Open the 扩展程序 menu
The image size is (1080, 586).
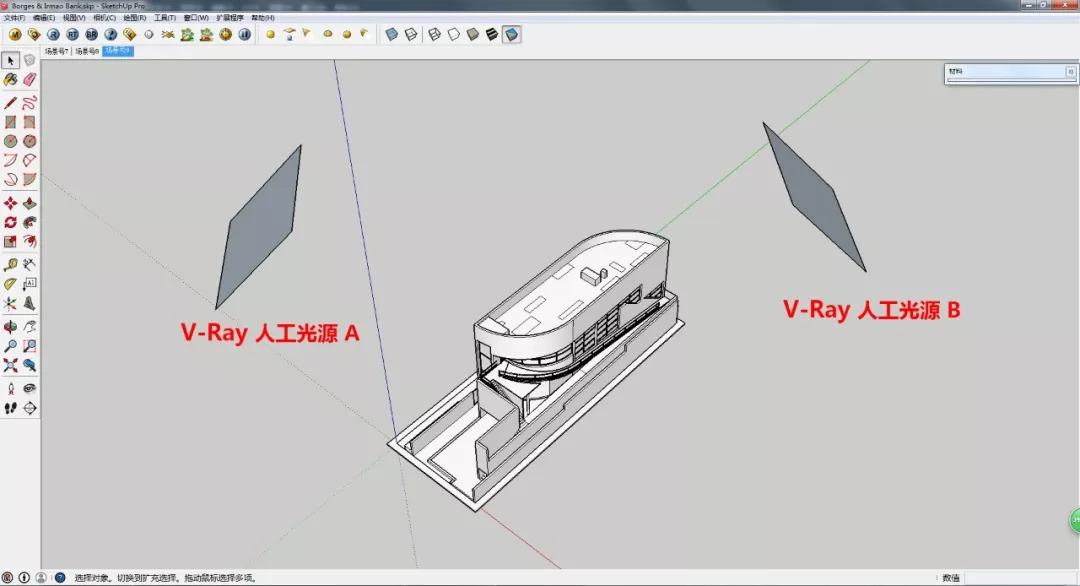coord(230,18)
